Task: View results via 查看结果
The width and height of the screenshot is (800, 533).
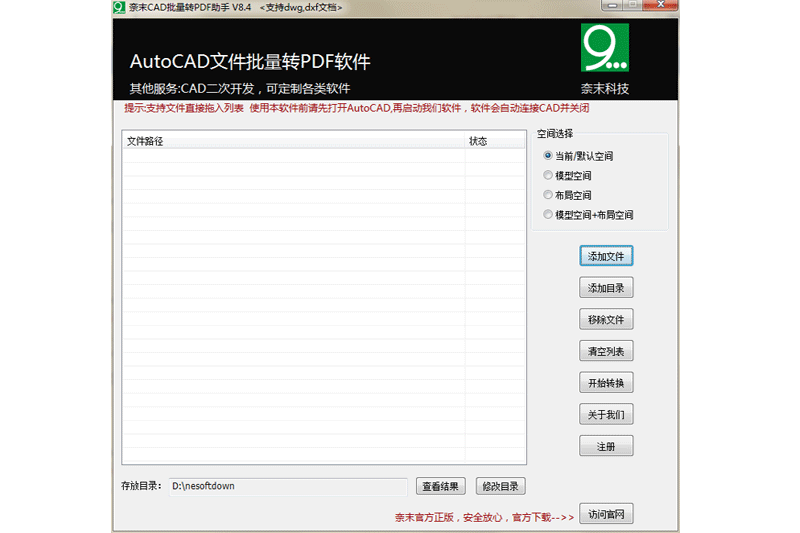Action: click(x=441, y=486)
